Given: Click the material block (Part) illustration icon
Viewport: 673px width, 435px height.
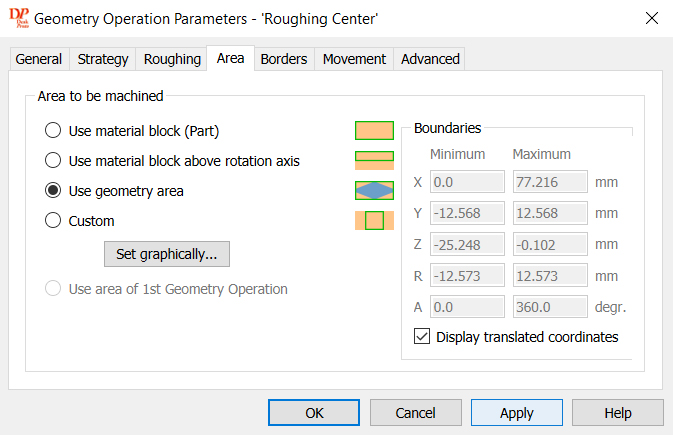Looking at the screenshot, I should coord(374,131).
